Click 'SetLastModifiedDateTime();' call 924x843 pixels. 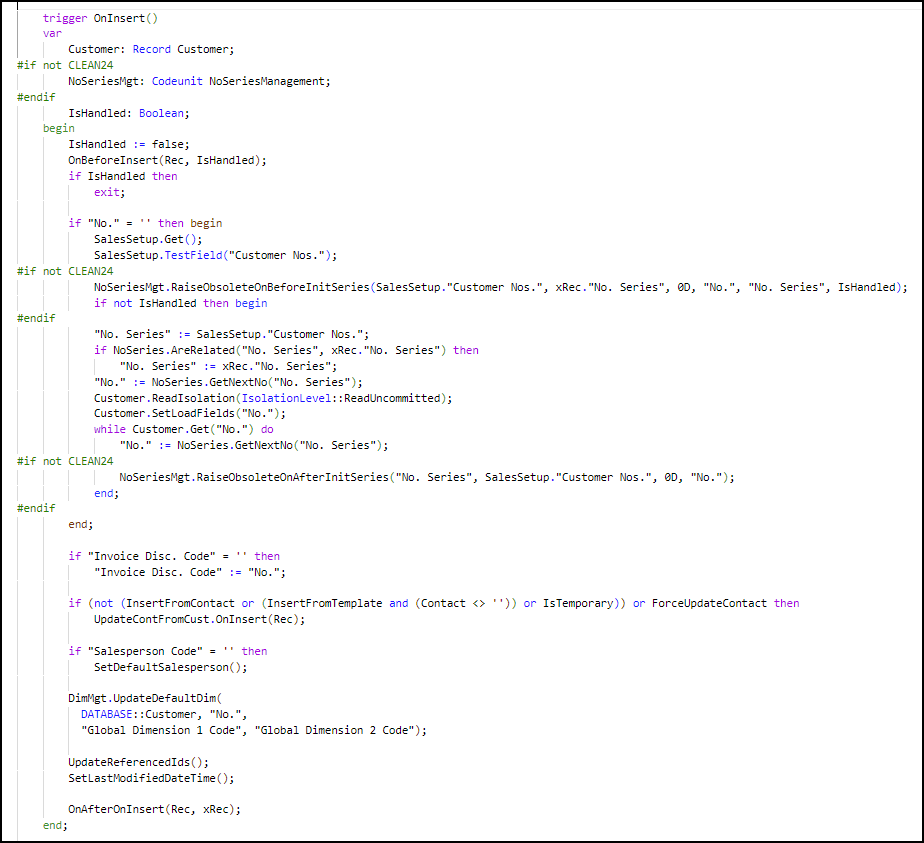(151, 778)
